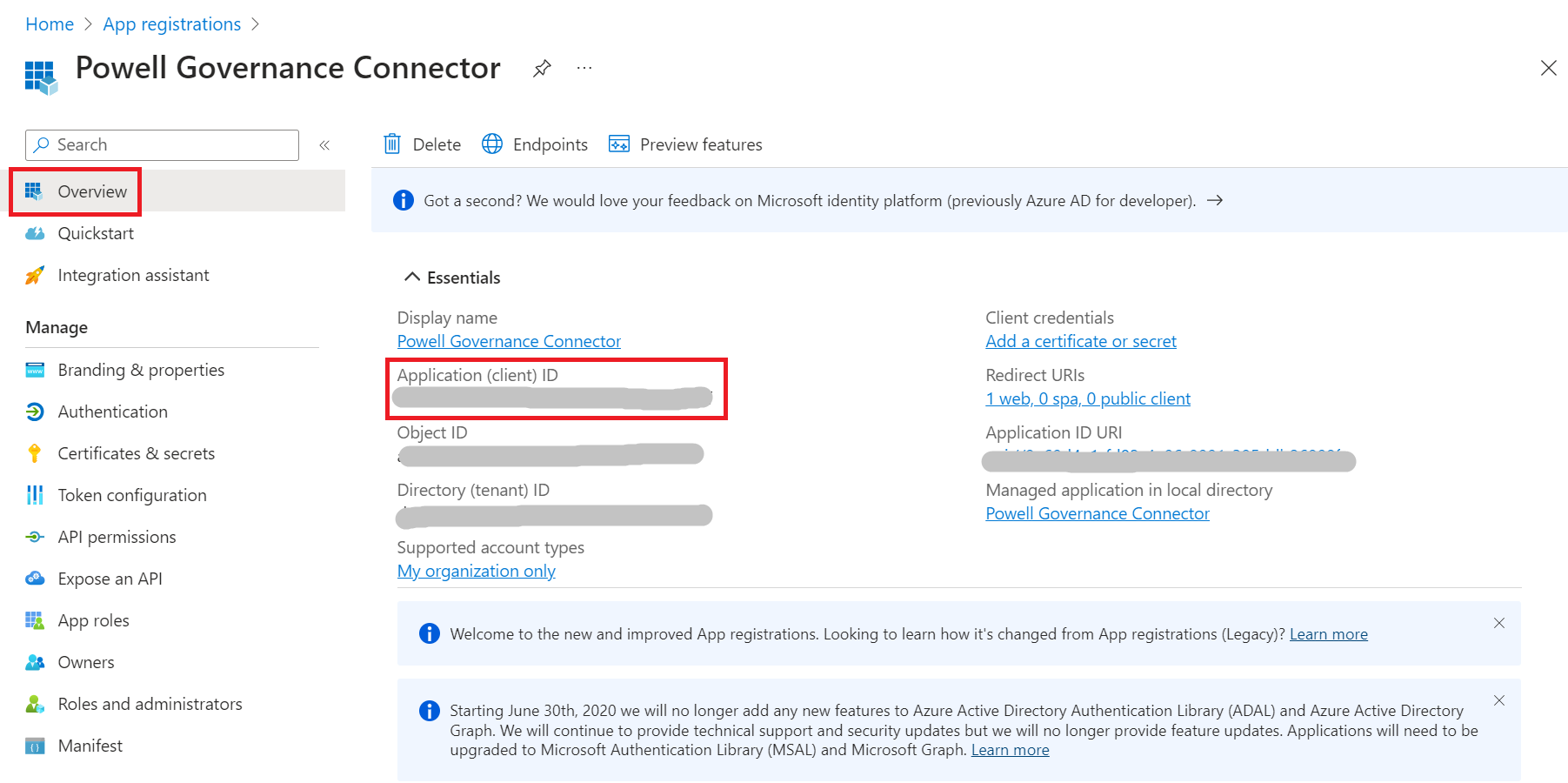The image size is (1568, 783).
Task: Click the Certificates & secrets key icon
Action: click(35, 453)
